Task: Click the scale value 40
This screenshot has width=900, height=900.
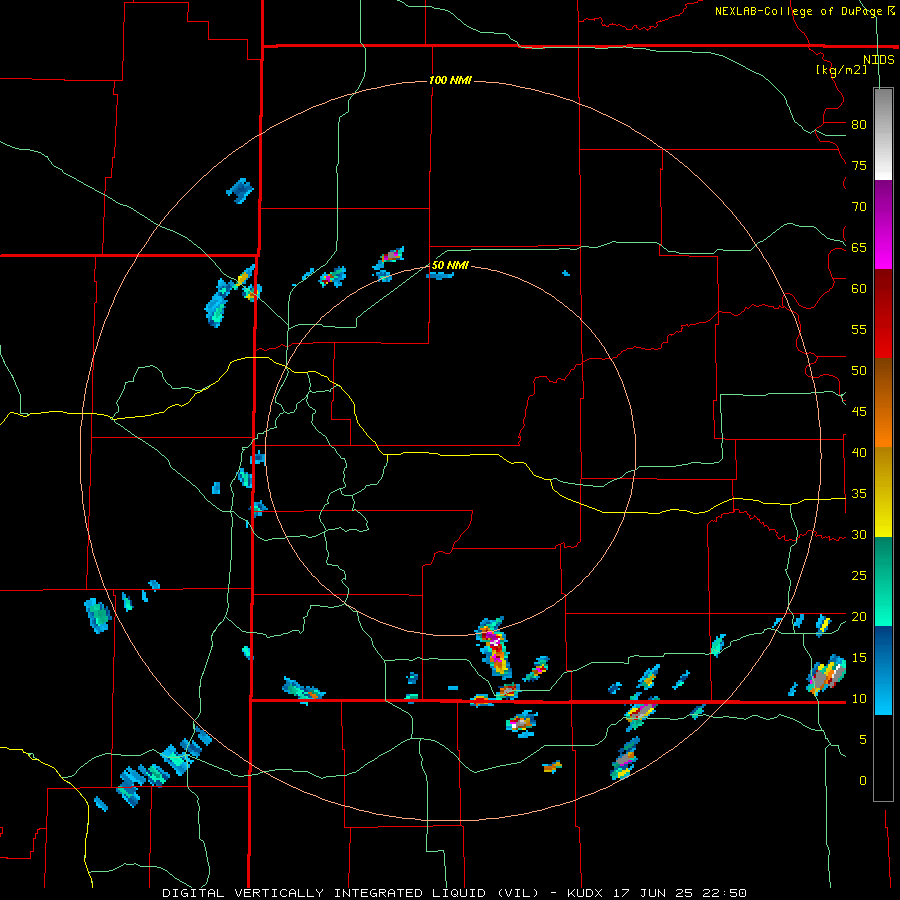Action: click(x=859, y=452)
